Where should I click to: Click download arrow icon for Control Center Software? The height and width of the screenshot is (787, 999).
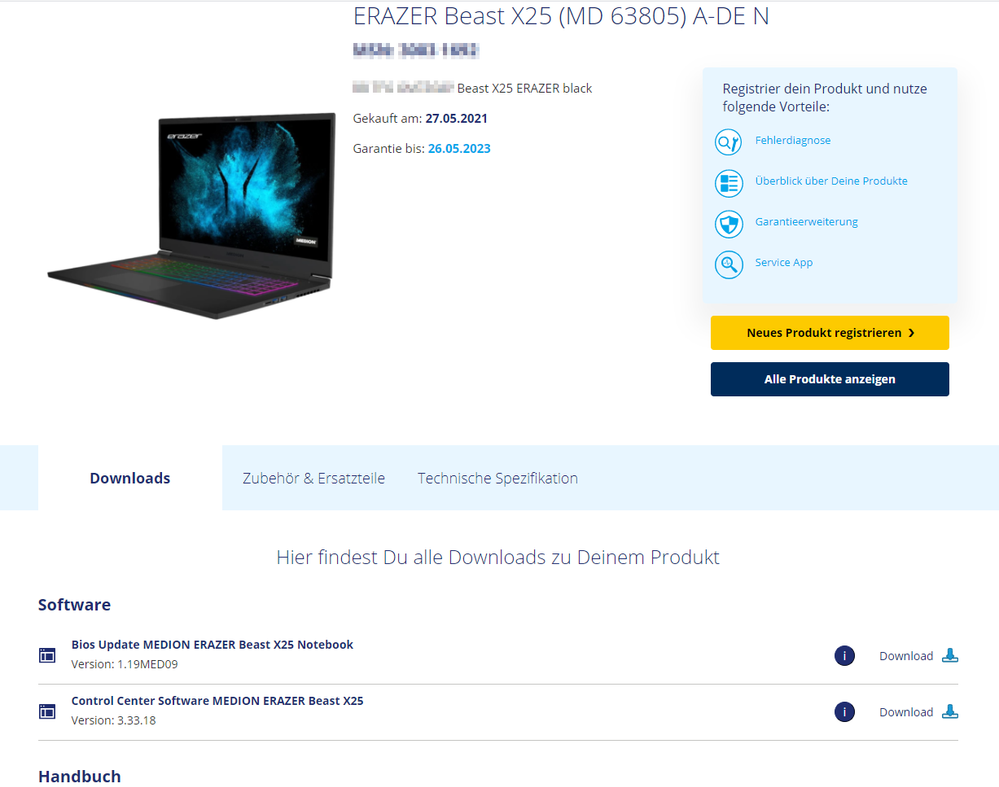pyautogui.click(x=950, y=711)
